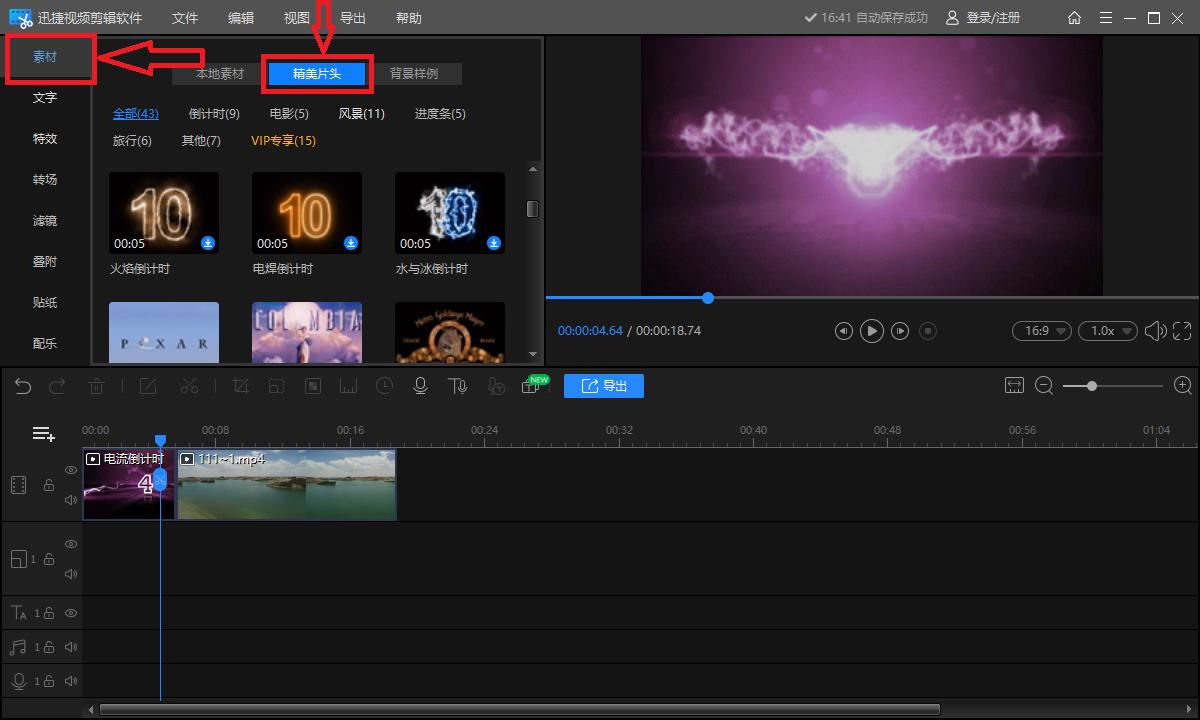This screenshot has width=1200, height=720.
Task: Click the undo icon above the timeline
Action: (x=23, y=385)
